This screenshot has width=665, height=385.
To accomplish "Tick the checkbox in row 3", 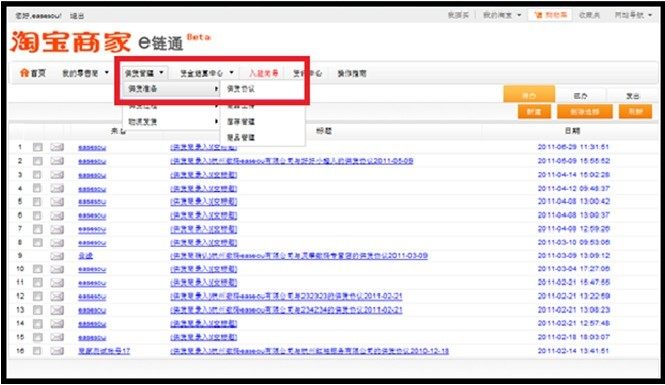I will point(37,175).
